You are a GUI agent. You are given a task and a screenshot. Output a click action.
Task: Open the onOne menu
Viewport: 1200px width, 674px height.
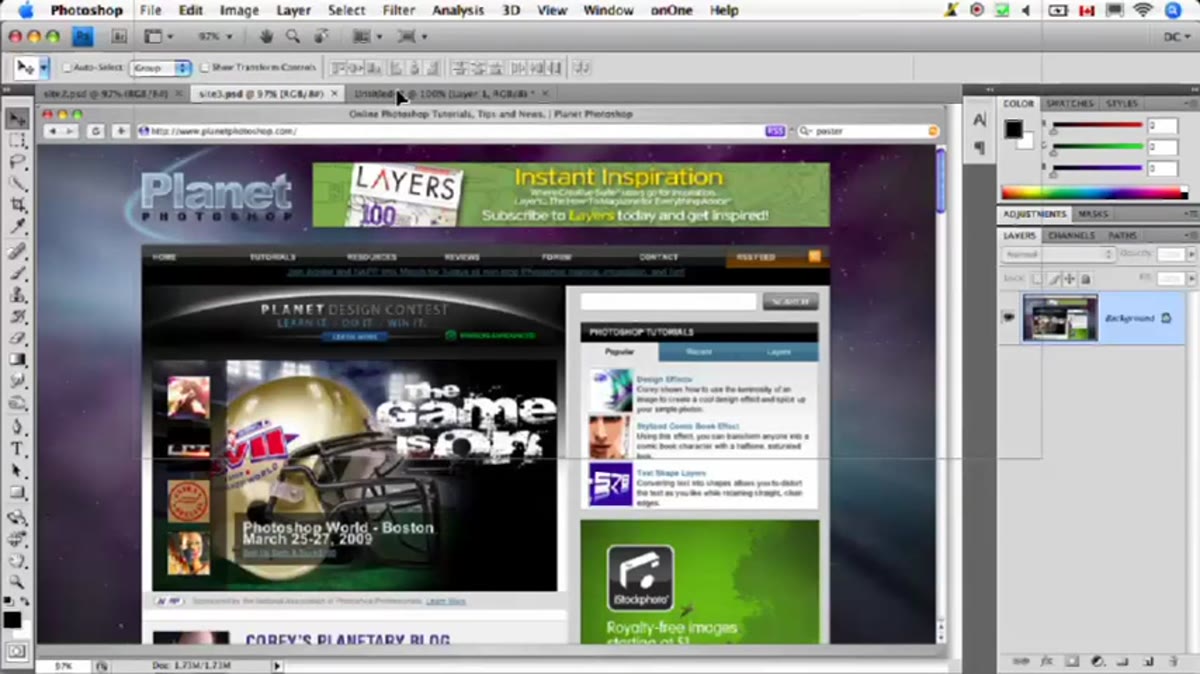click(x=670, y=11)
